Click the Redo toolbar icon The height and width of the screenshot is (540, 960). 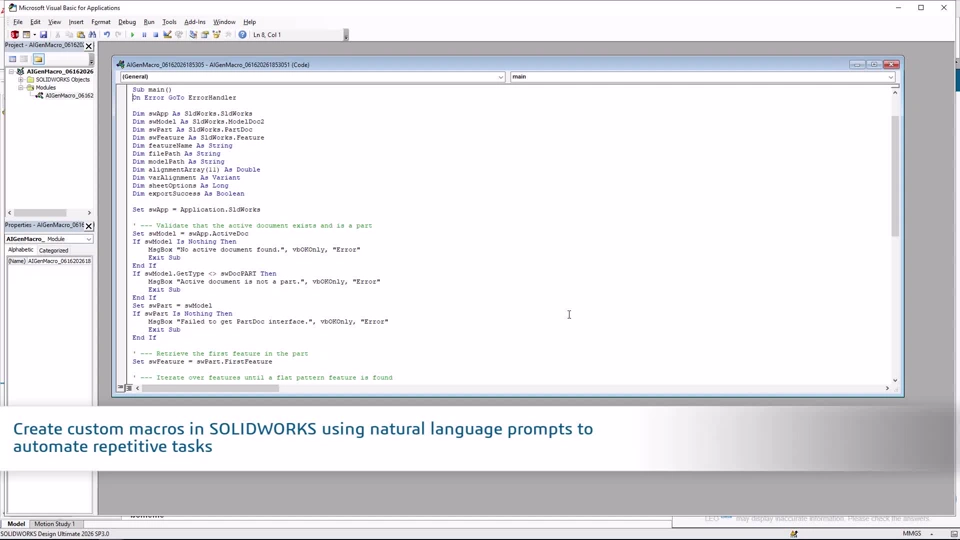[x=118, y=35]
